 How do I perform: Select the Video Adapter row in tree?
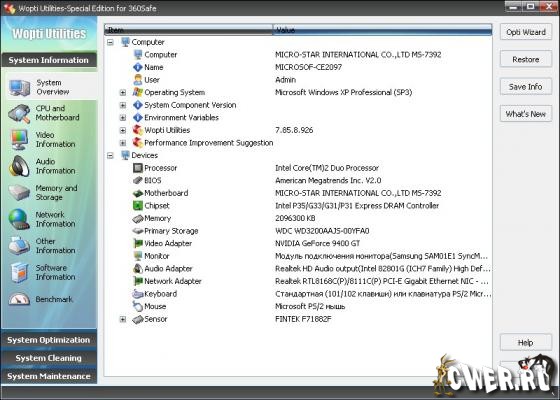pos(298,244)
